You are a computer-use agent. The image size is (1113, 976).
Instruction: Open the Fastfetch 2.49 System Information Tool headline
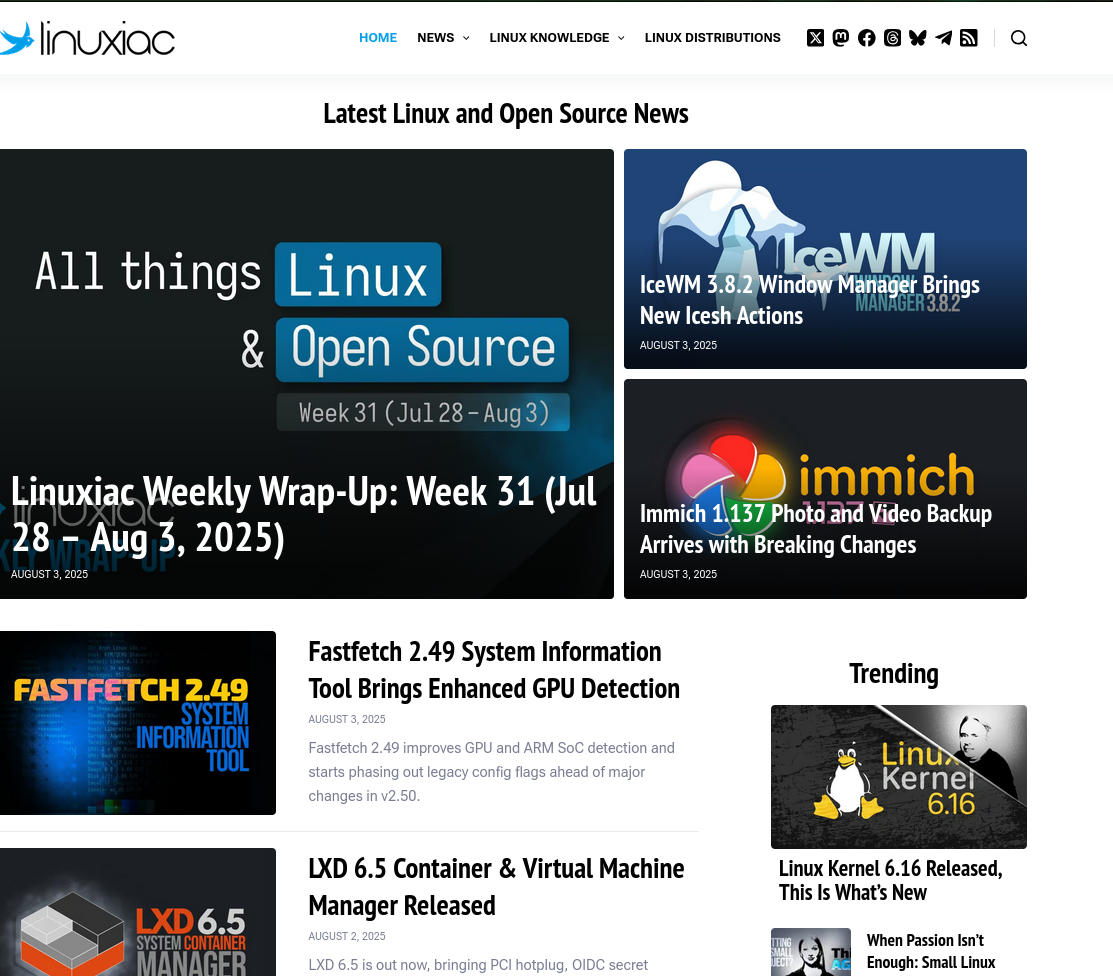tap(494, 670)
